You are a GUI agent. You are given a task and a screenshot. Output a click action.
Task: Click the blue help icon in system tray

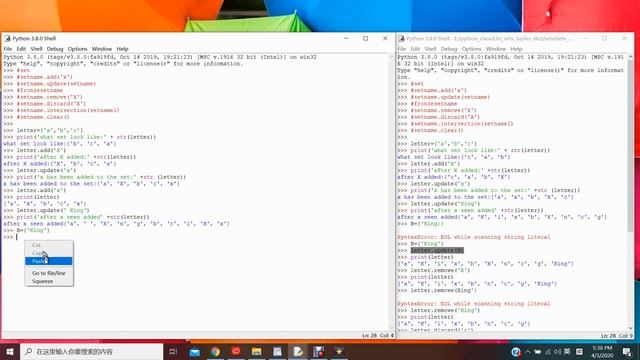tap(516, 352)
